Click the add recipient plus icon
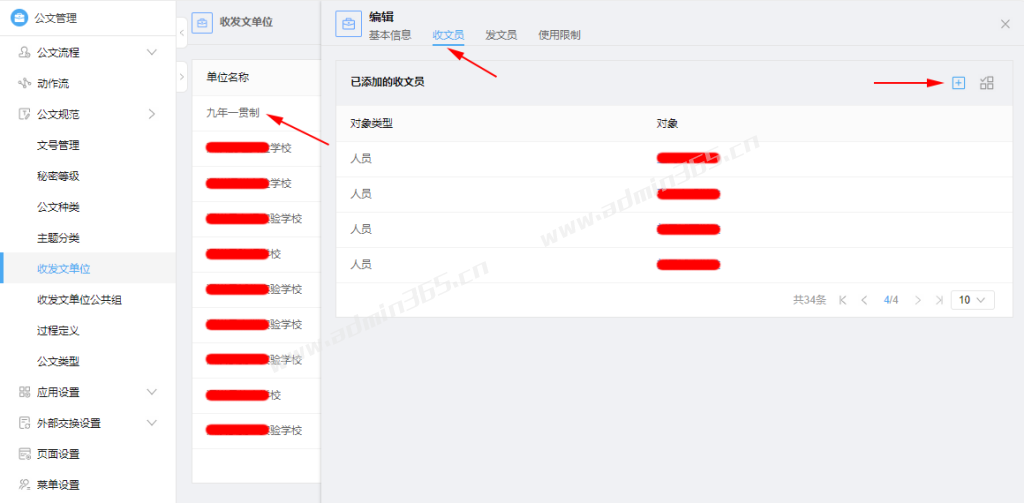Image resolution: width=1024 pixels, height=503 pixels. (x=958, y=83)
